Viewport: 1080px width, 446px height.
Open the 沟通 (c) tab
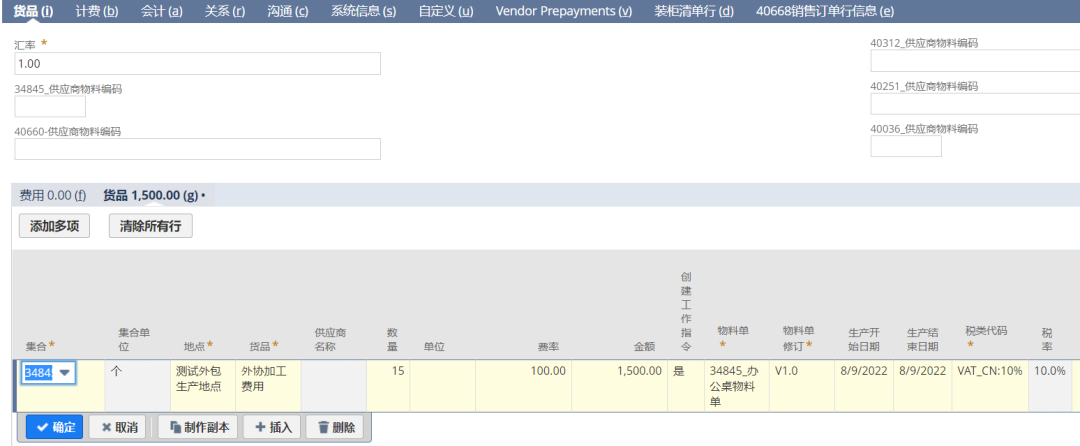click(288, 11)
